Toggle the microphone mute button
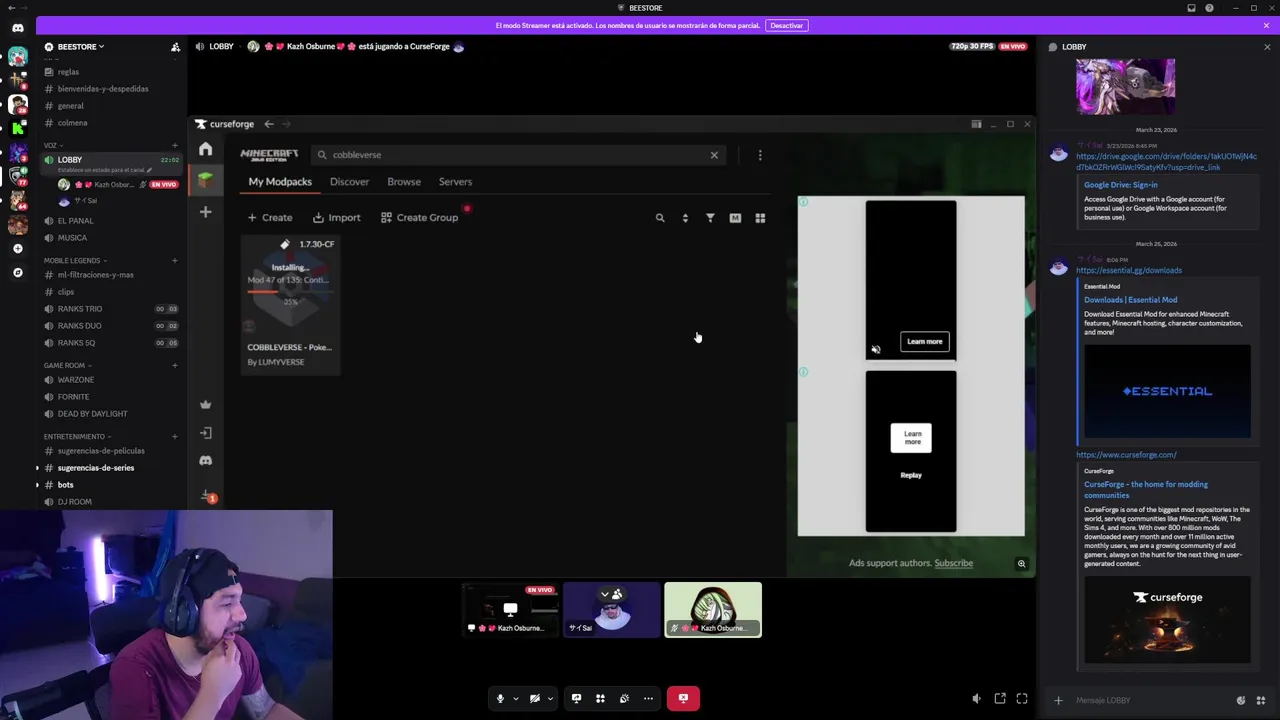The height and width of the screenshot is (720, 1280). [500, 698]
